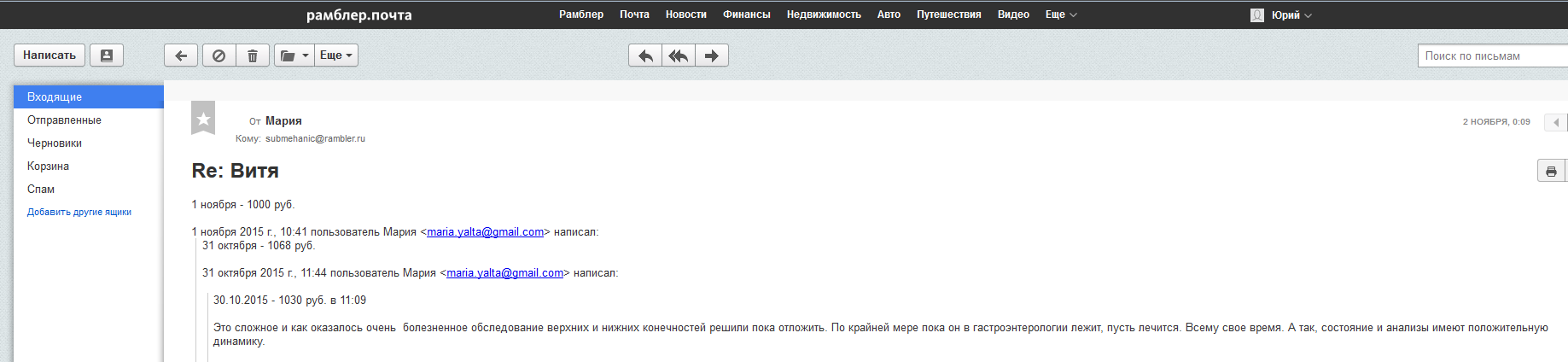The image size is (1568, 362).
Task: Click line '30.10.2015 - 1030 руб. в 11:09'
Action: [x=289, y=301]
